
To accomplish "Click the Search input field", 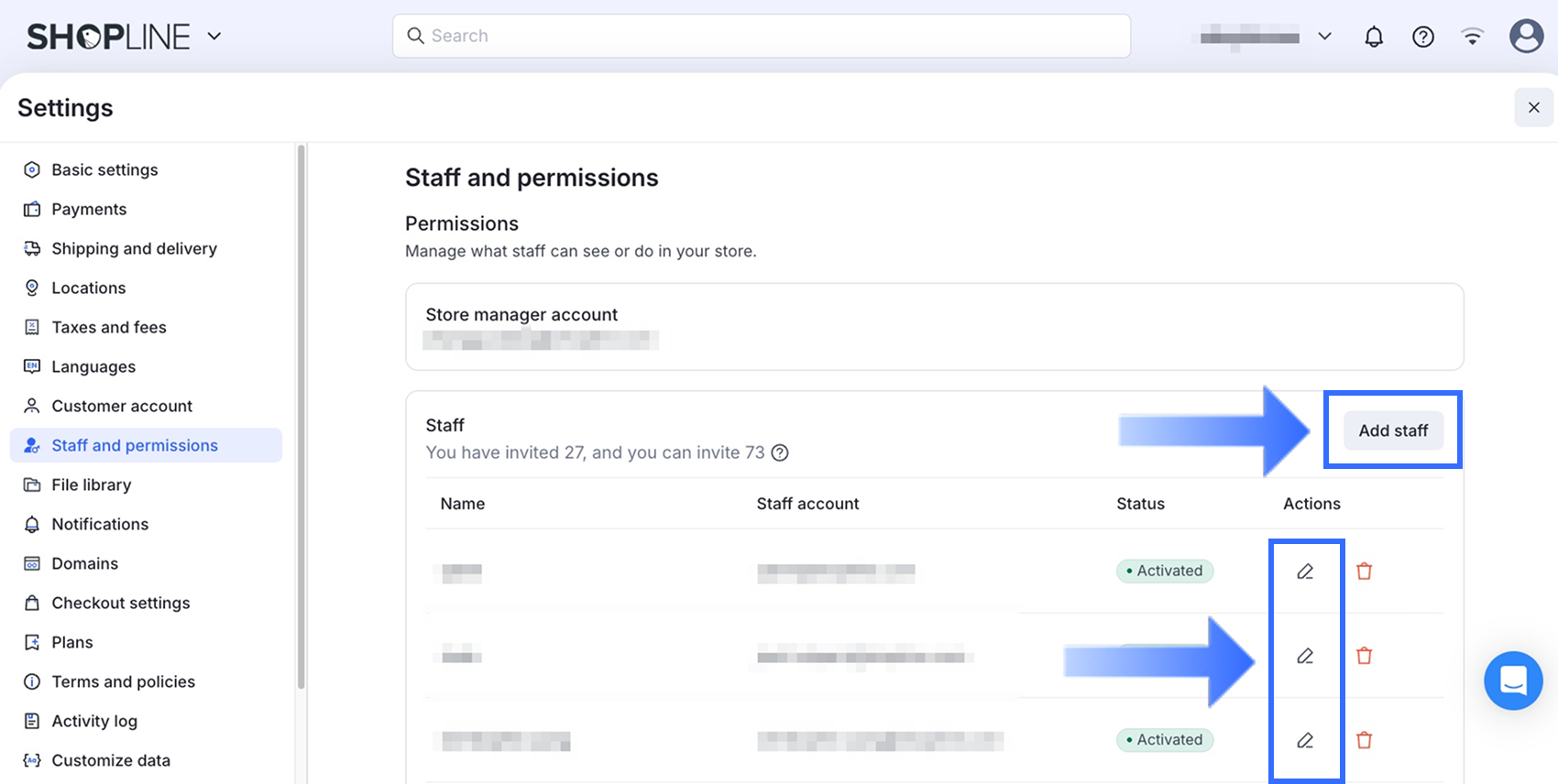I will [761, 36].
